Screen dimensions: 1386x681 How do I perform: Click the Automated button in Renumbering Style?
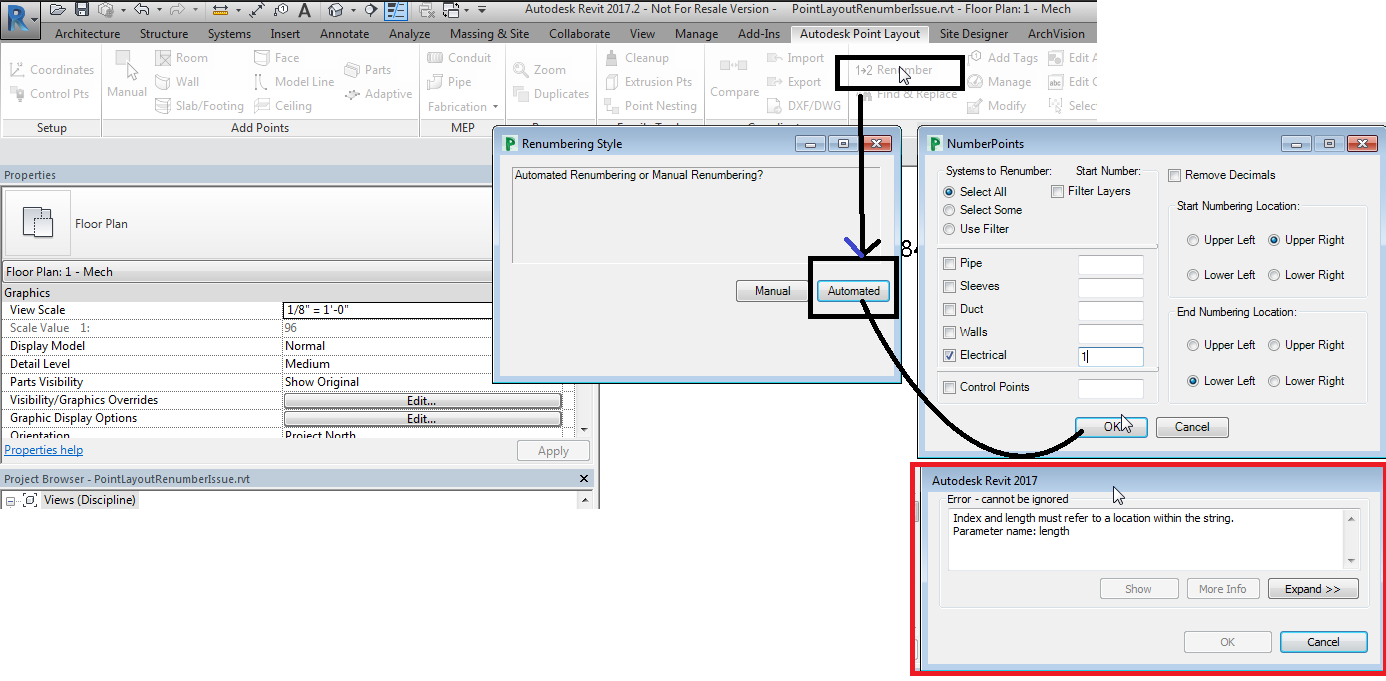853,291
